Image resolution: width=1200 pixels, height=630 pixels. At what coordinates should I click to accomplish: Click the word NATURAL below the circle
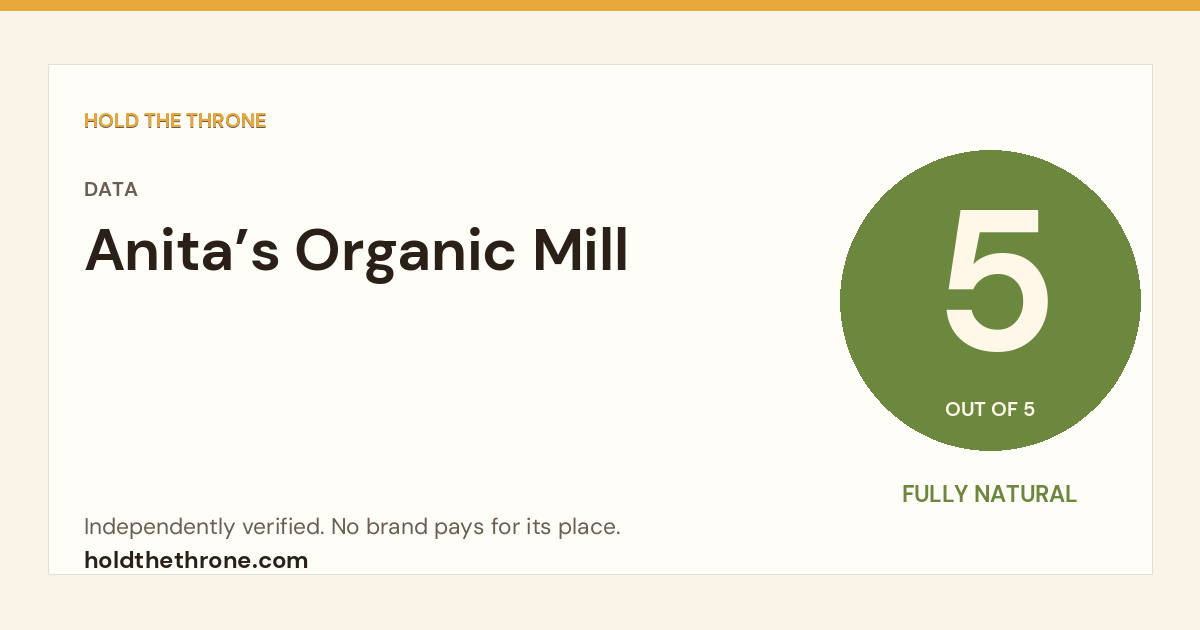[x=1030, y=494]
